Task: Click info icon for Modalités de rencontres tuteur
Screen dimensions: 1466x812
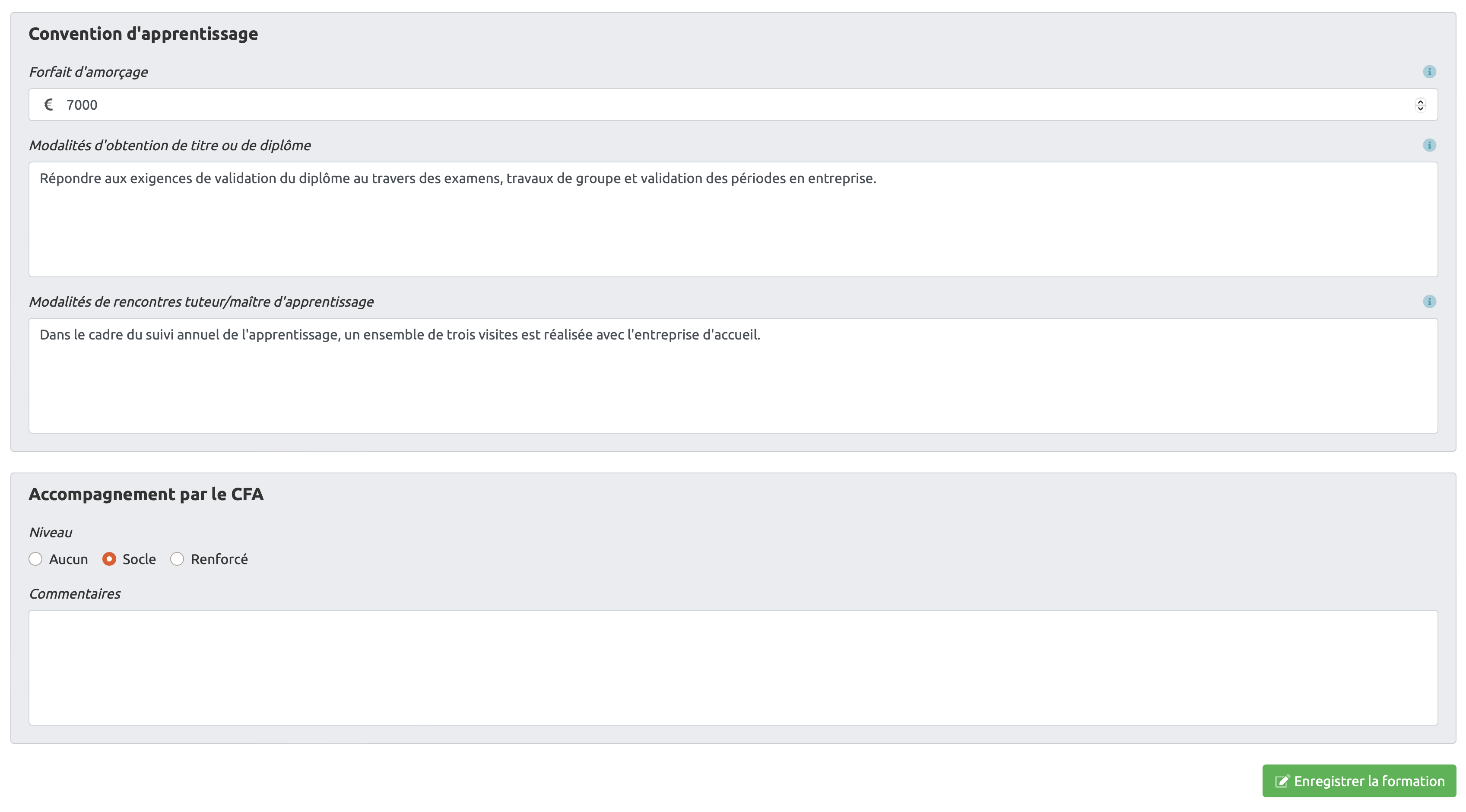Action: 1429,301
